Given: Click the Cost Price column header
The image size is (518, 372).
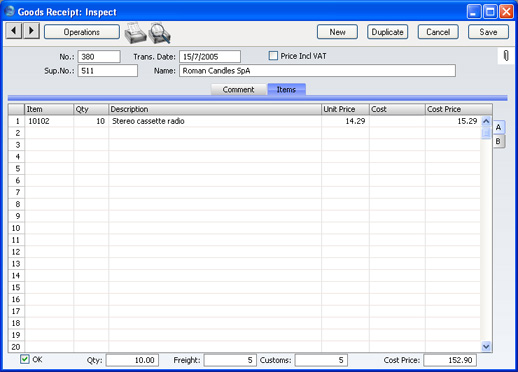Looking at the screenshot, I should (459, 109).
